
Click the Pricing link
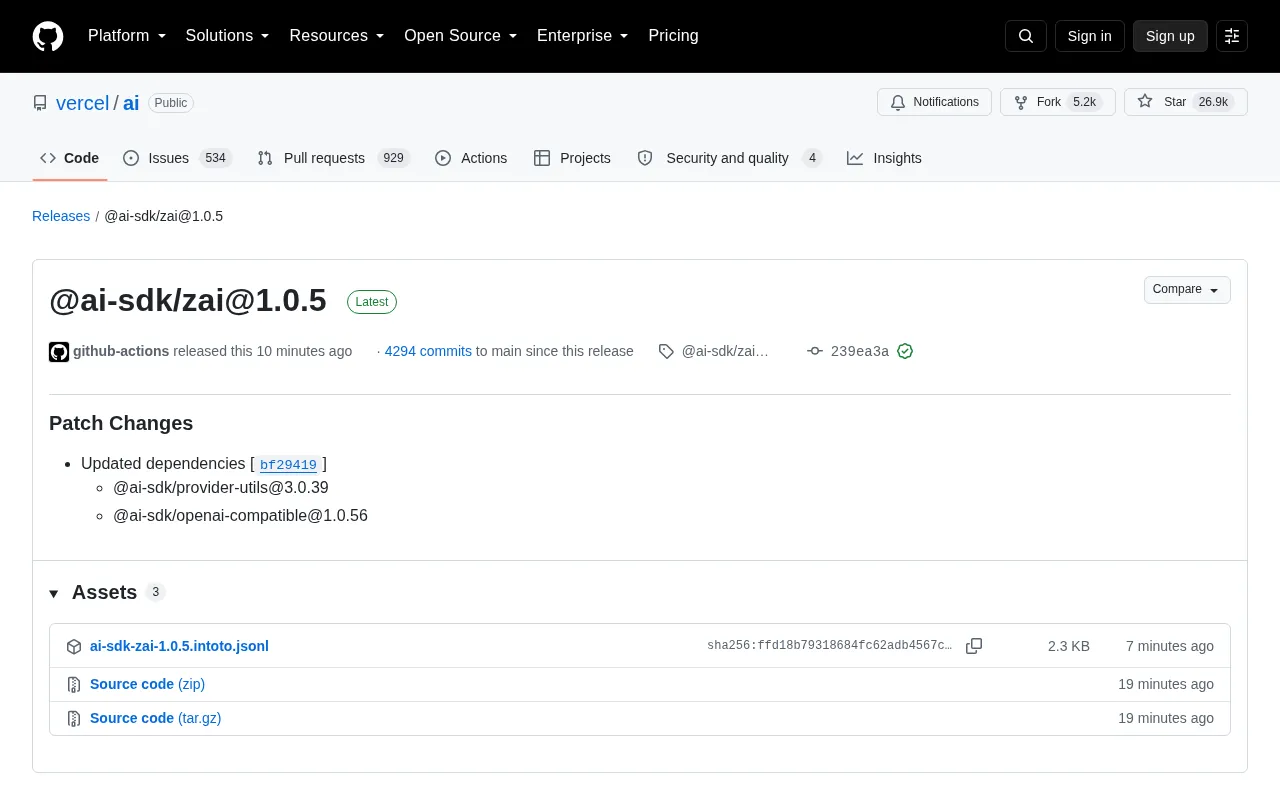pyautogui.click(x=673, y=36)
